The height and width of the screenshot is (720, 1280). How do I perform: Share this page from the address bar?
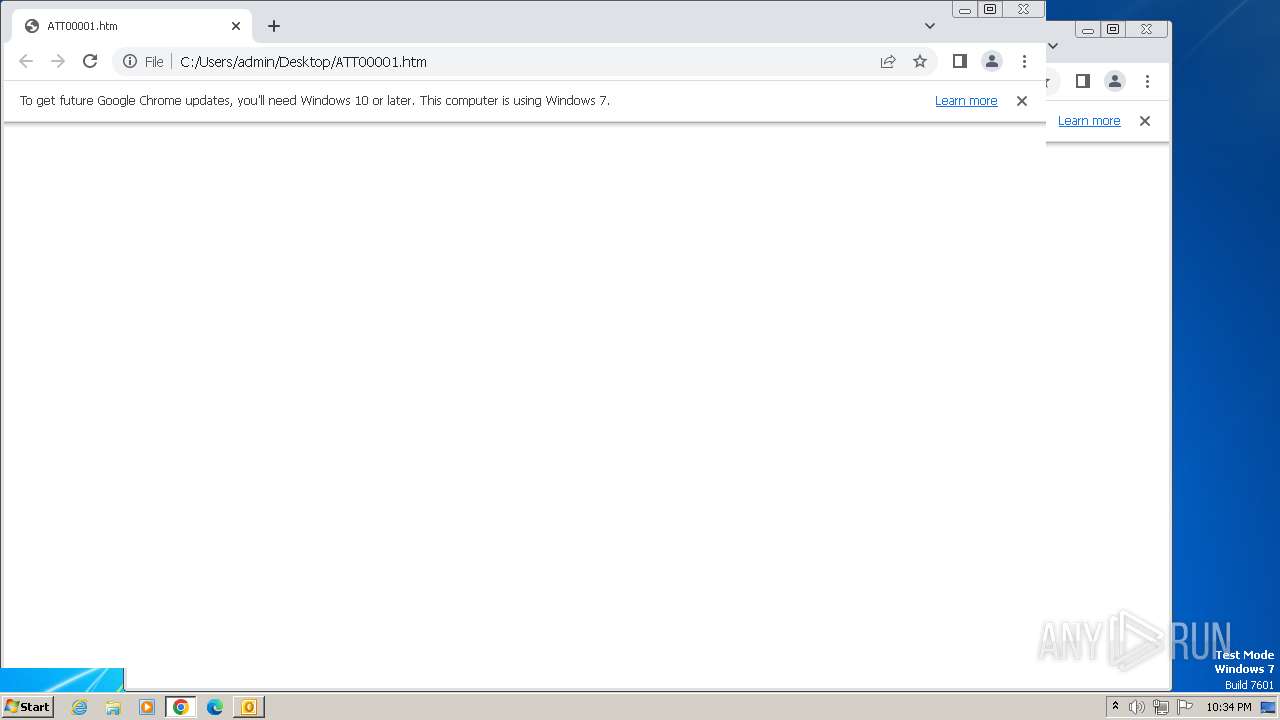(888, 61)
